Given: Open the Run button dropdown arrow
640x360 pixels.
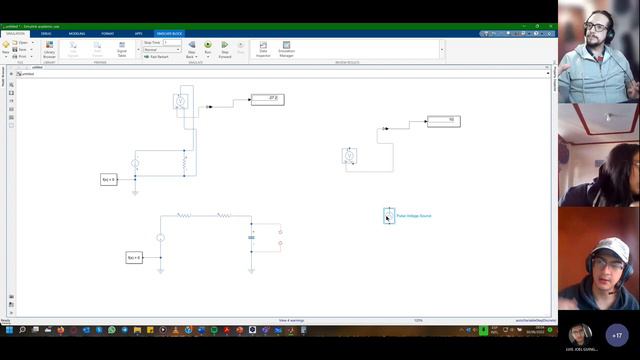Looking at the screenshot, I should (208, 57).
